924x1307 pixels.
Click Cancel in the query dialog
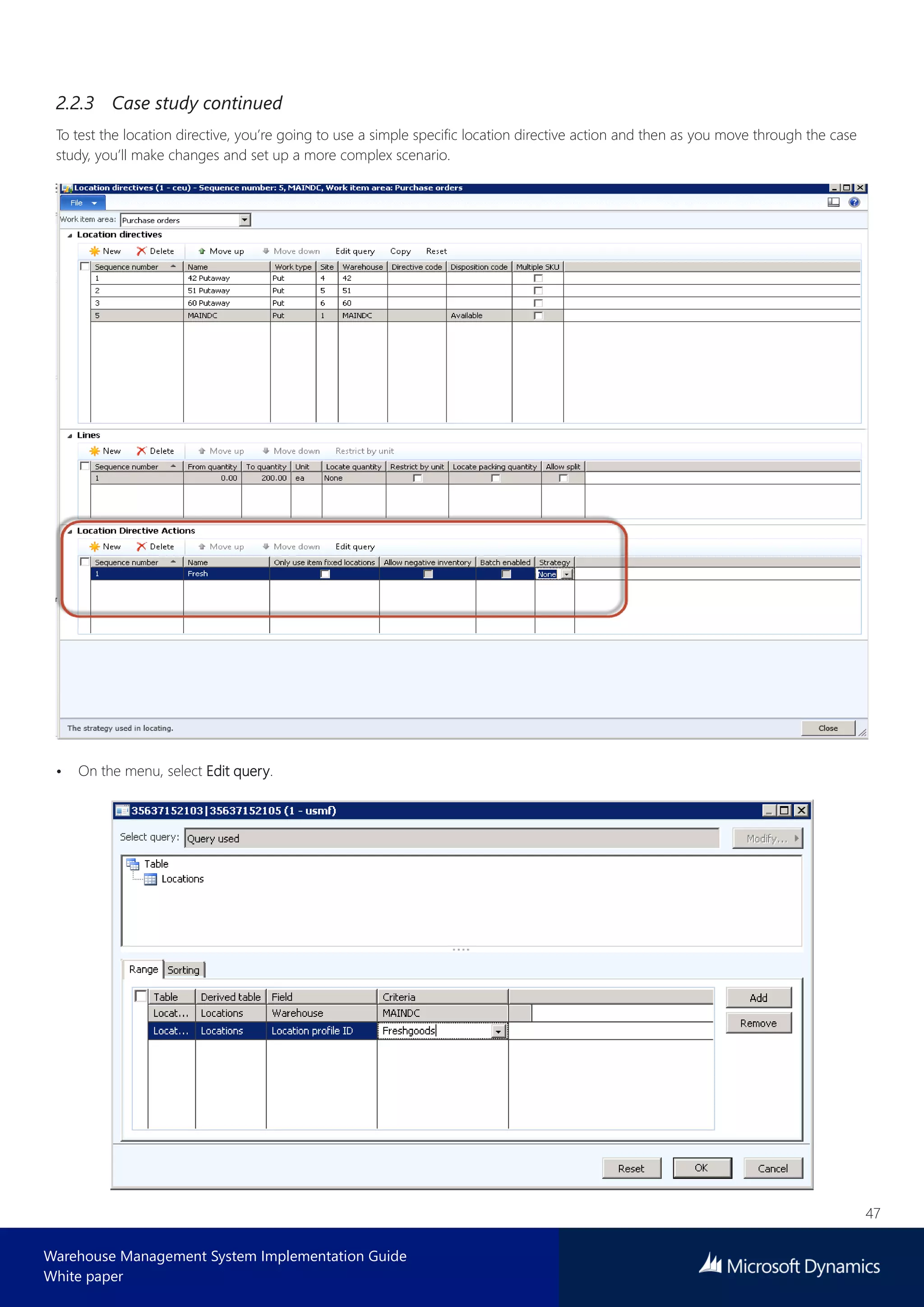tap(773, 1168)
